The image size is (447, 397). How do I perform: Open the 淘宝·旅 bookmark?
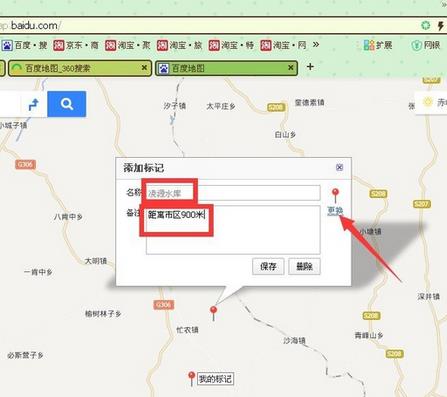pyautogui.click(x=180, y=45)
